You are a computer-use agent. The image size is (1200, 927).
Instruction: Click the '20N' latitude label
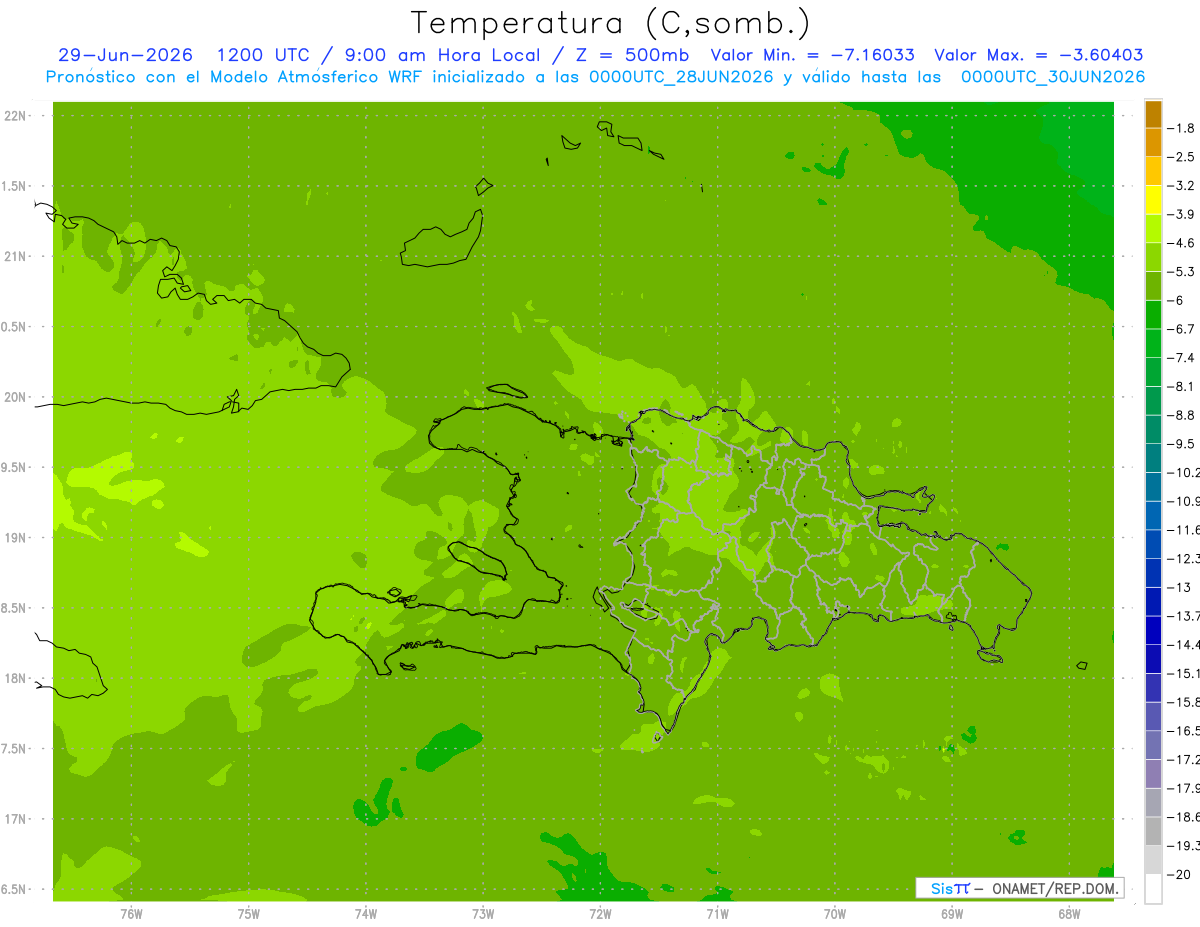pos(15,397)
